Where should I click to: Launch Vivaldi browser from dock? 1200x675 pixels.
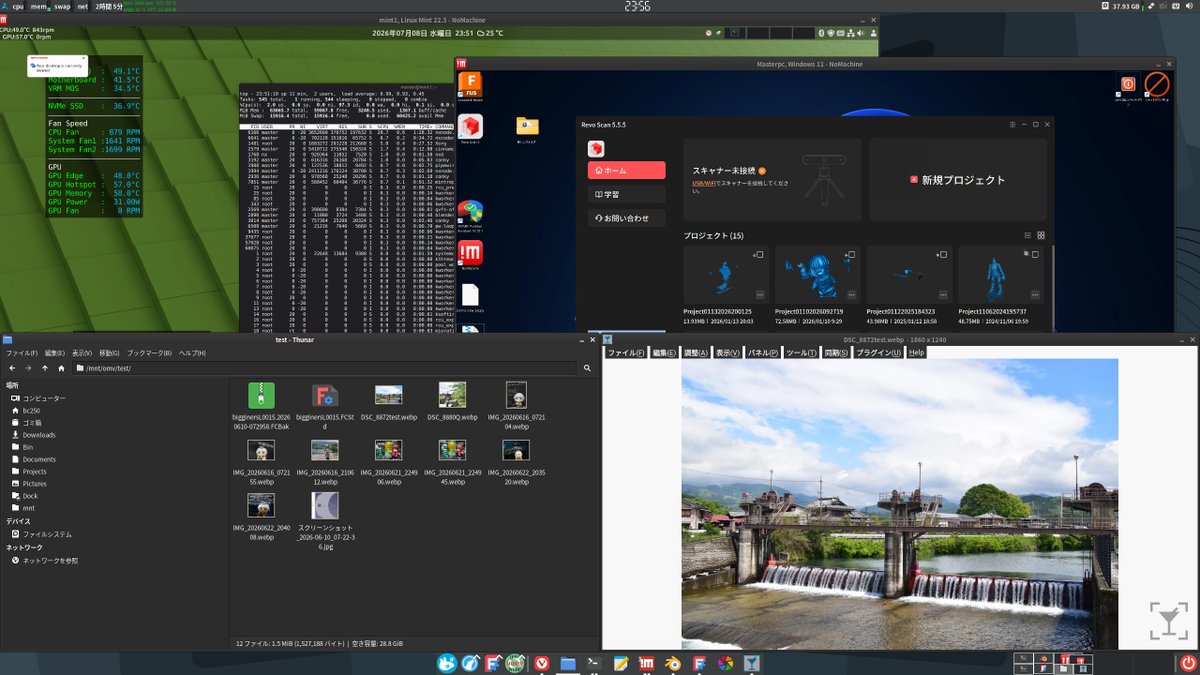pyautogui.click(x=542, y=663)
